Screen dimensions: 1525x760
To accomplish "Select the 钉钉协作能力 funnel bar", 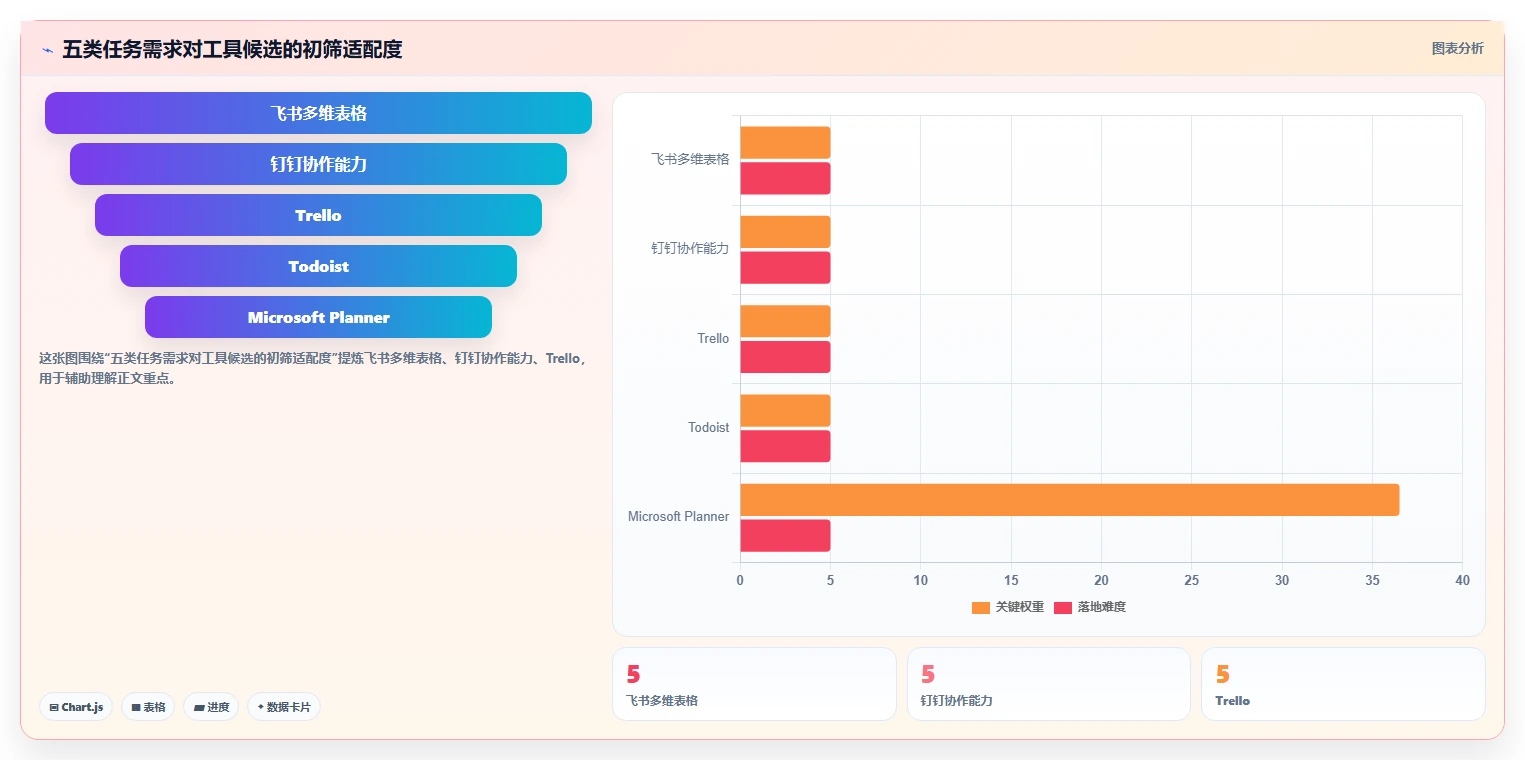I will tap(318, 164).
